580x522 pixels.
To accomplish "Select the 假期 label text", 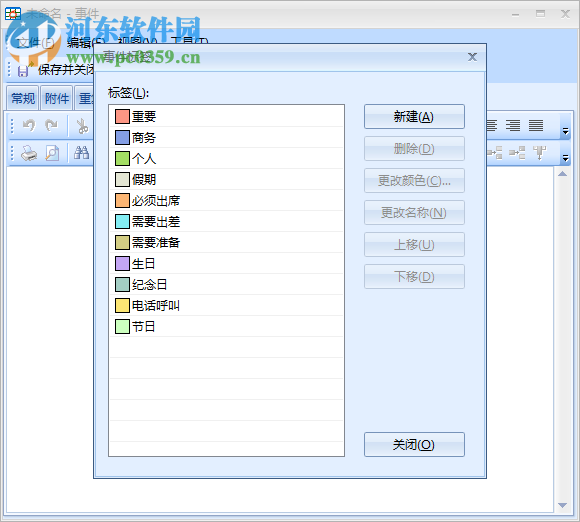I will pyautogui.click(x=144, y=180).
